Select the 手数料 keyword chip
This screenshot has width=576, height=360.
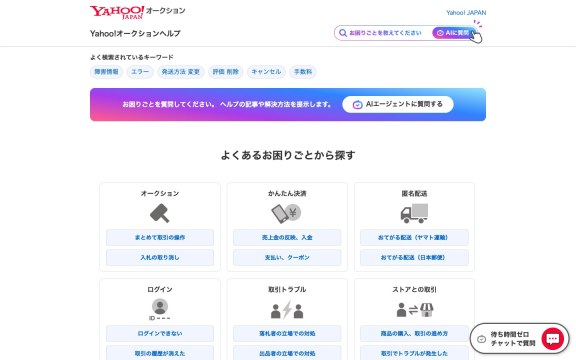(x=303, y=72)
